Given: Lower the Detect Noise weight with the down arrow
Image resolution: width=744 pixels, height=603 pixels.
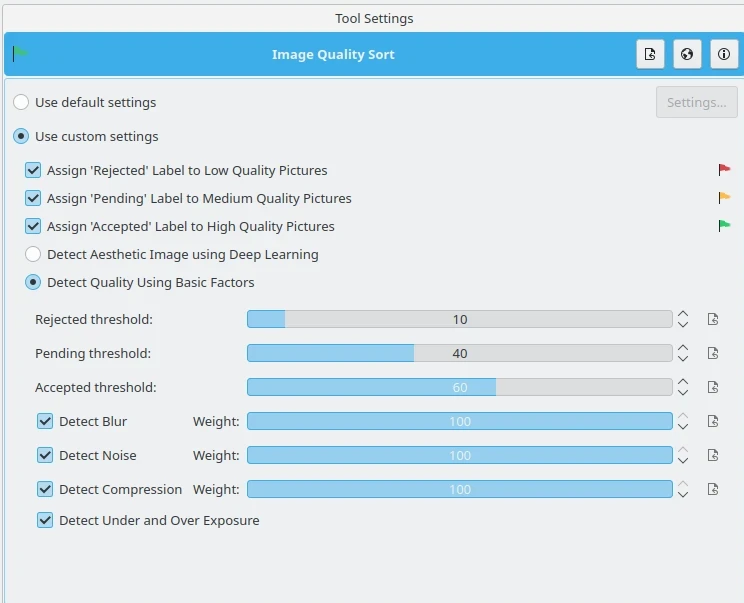Looking at the screenshot, I should (x=683, y=462).
